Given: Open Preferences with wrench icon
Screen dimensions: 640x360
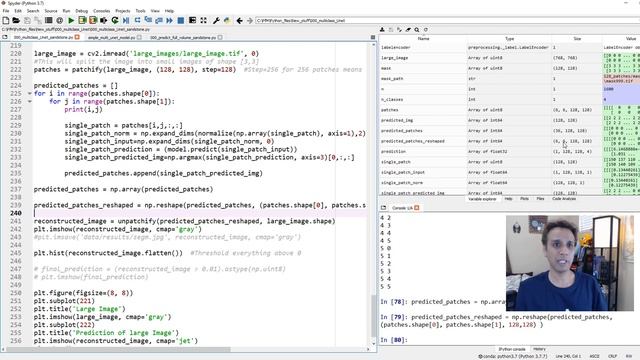Looking at the screenshot, I should pyautogui.click(x=216, y=20).
